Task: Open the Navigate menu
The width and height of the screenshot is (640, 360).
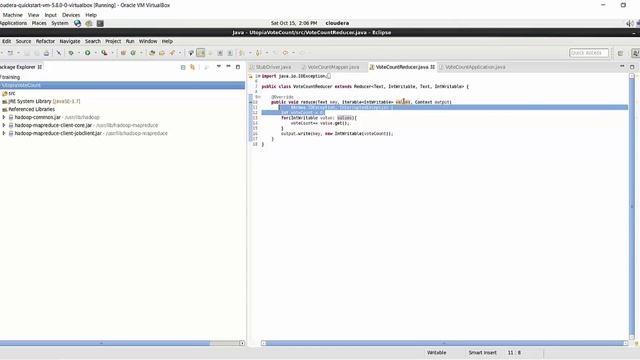Action: (70, 41)
